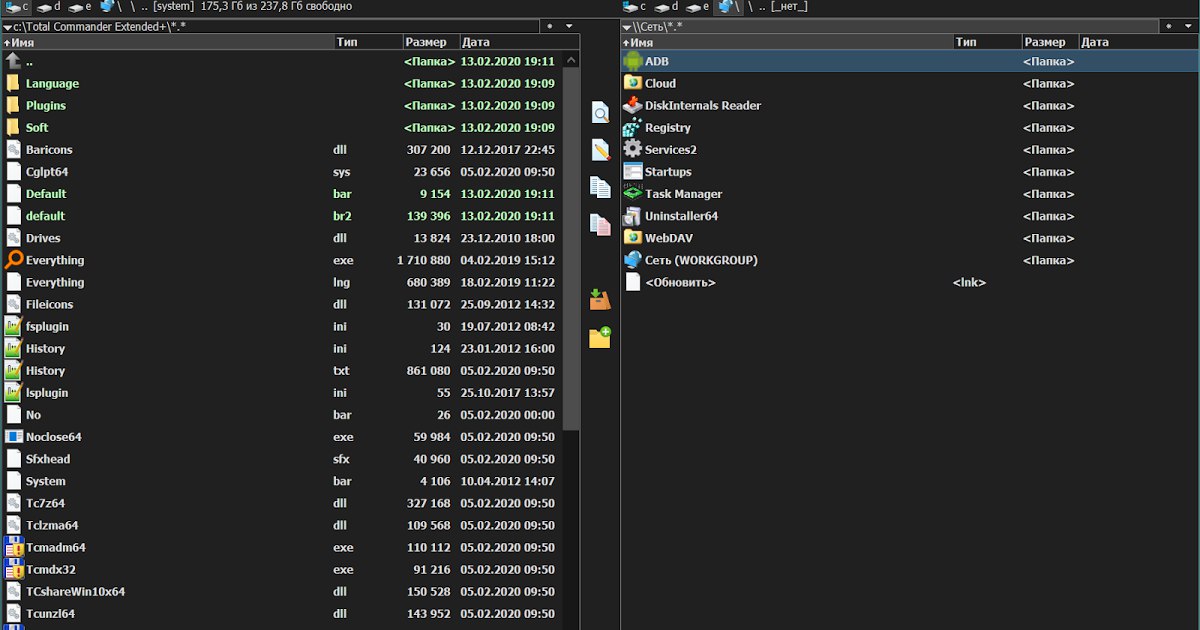Select the Everything exe file
The image size is (1200, 630).
point(282,260)
